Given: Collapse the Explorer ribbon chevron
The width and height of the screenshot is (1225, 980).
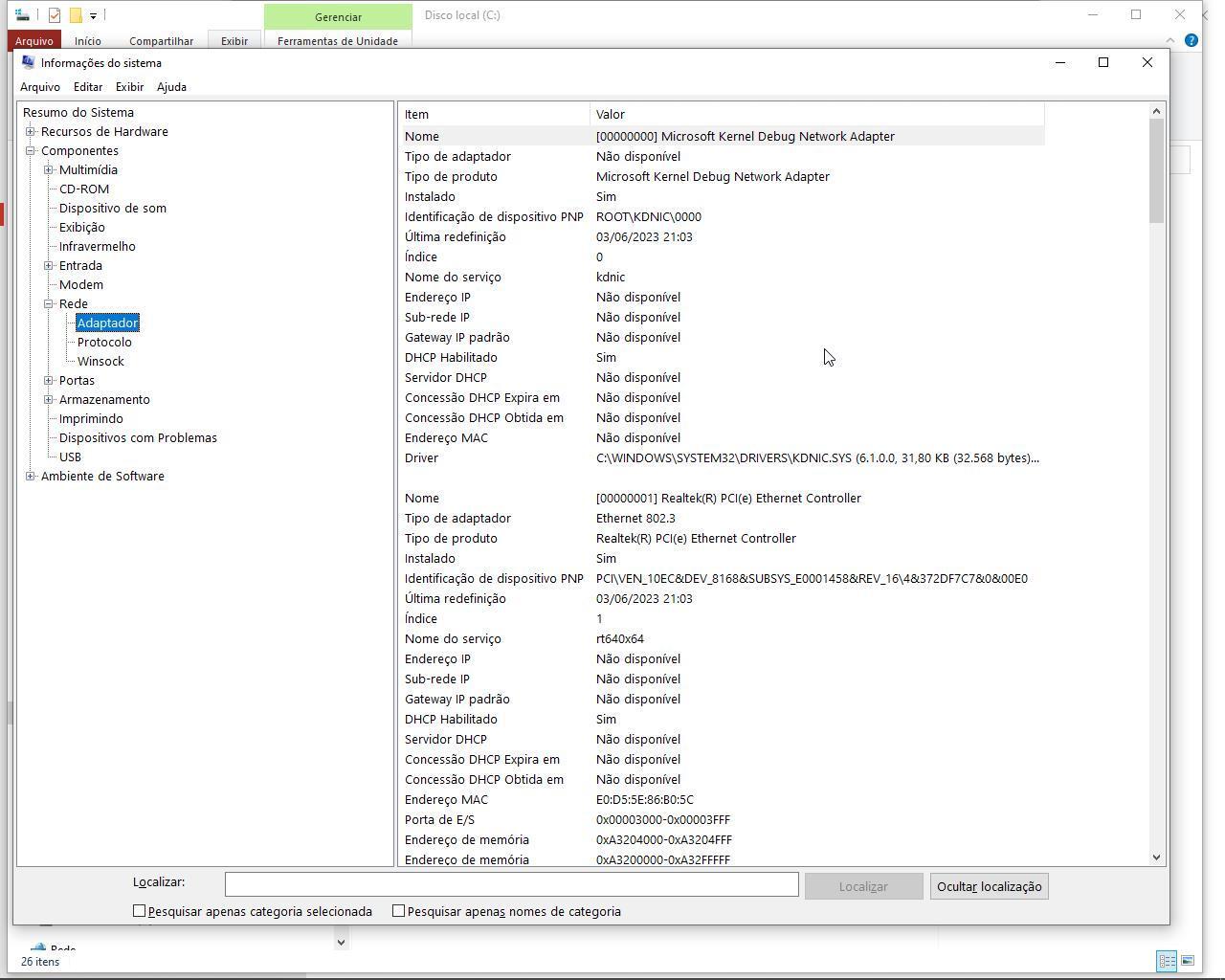Looking at the screenshot, I should pos(1169,40).
